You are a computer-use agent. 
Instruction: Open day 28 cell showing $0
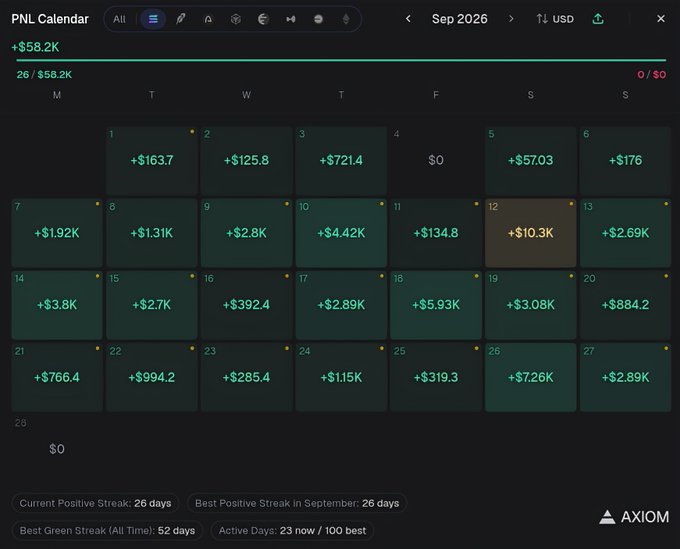pyautogui.click(x=57, y=449)
